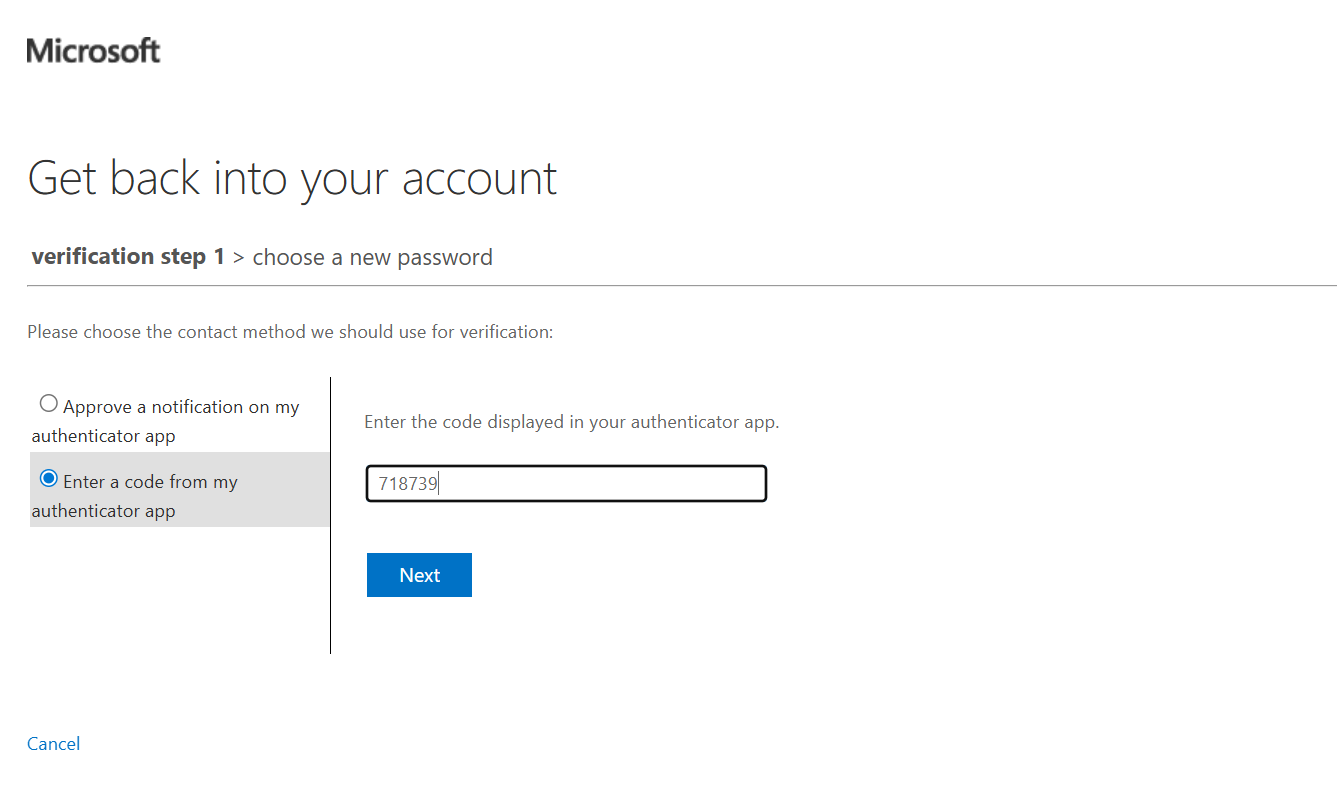Select the "Approve a notification" radio button
1337x809 pixels.
pyautogui.click(x=48, y=404)
